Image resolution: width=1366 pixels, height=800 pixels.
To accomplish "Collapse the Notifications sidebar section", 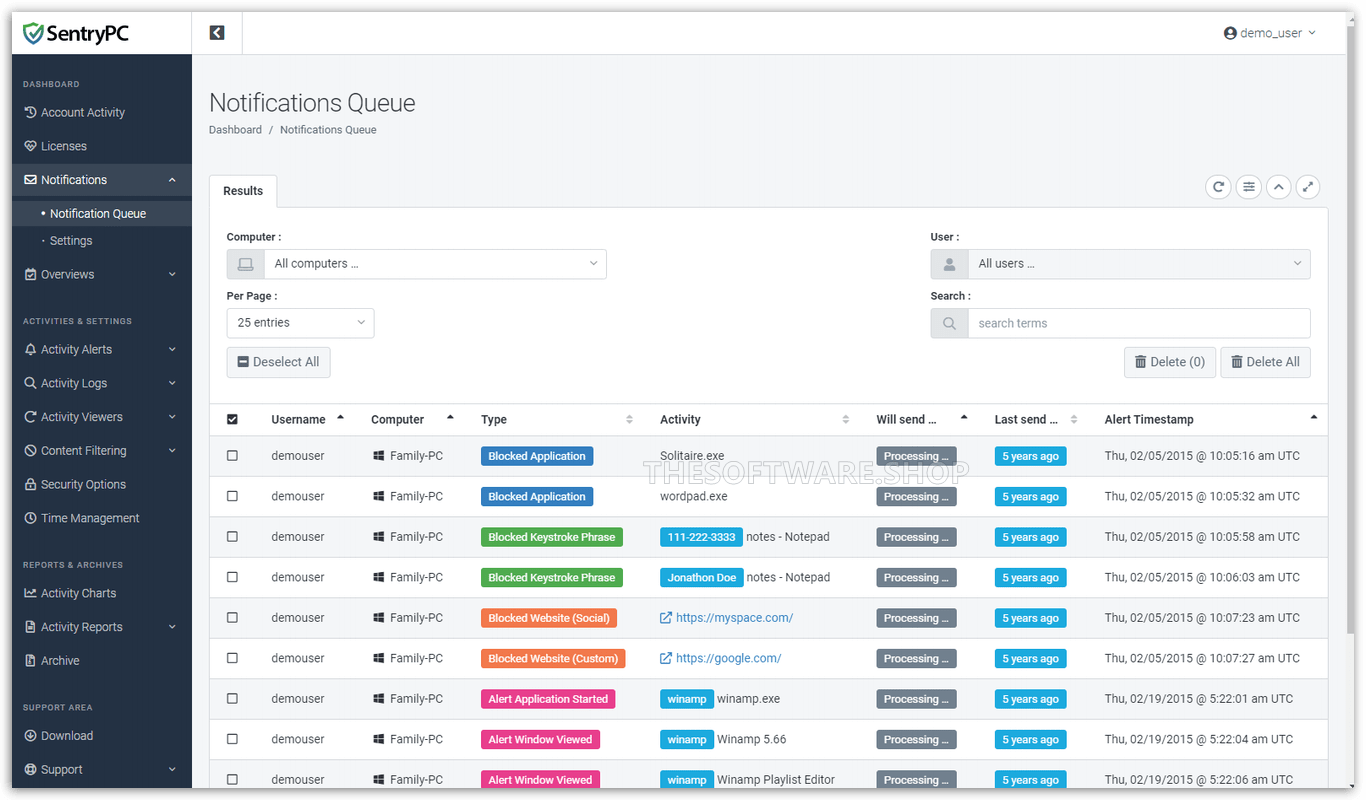I will [x=102, y=180].
